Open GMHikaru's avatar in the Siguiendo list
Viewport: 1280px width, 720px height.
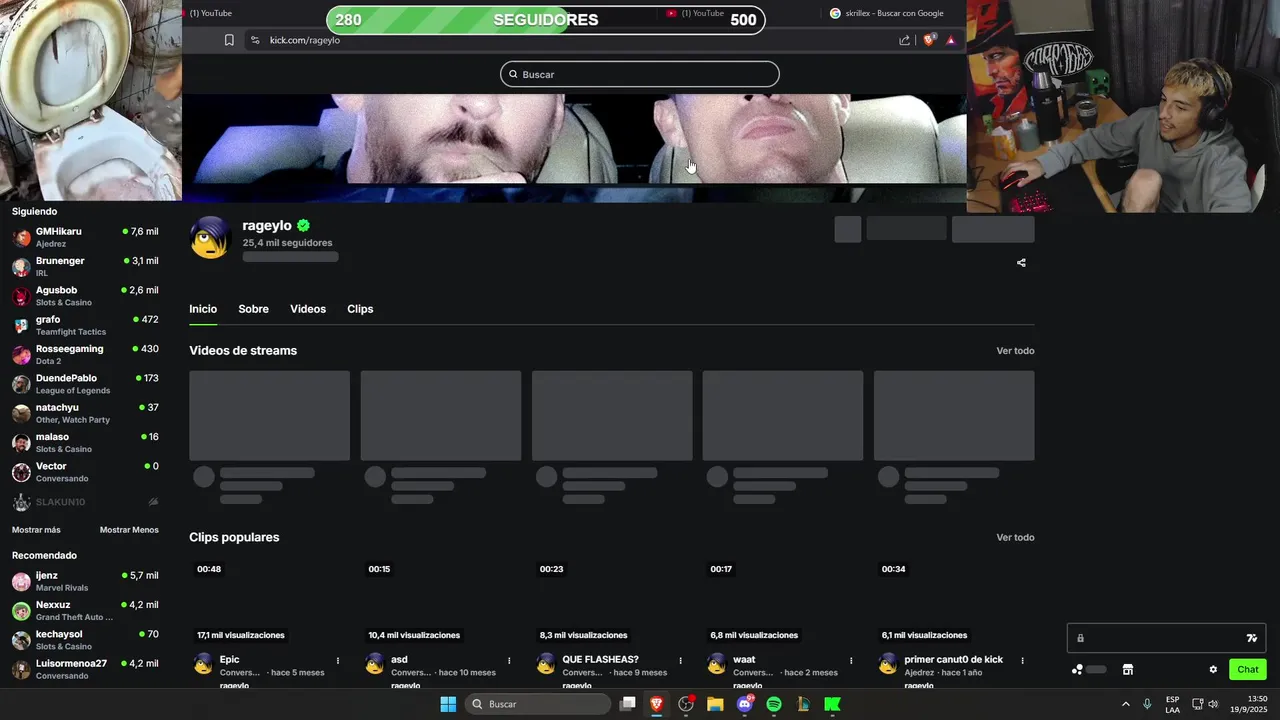pos(22,238)
